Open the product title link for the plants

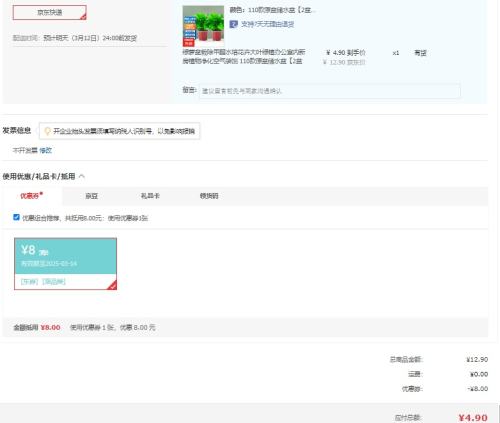244,57
